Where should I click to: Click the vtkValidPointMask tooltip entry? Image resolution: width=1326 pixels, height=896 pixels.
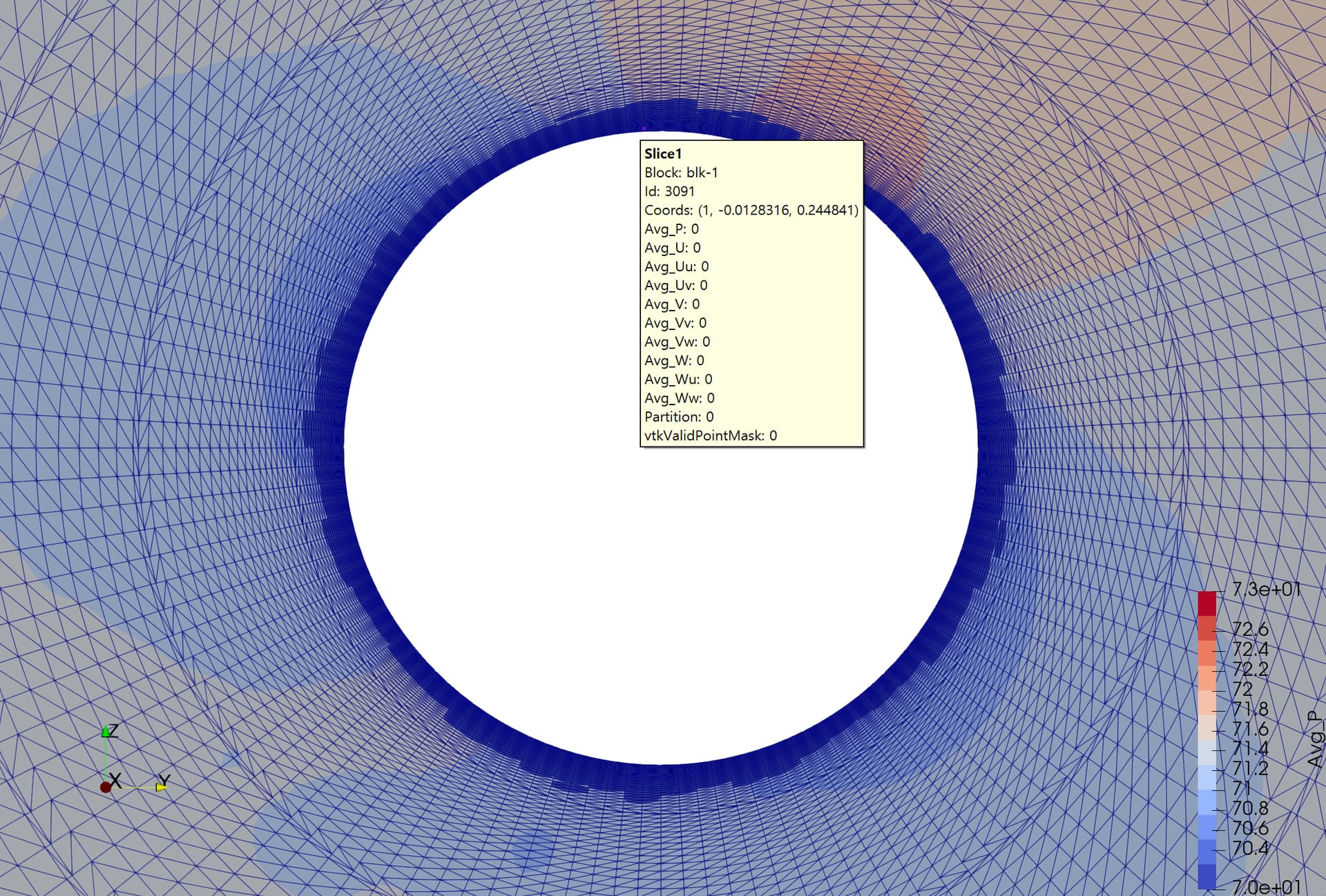point(710,436)
